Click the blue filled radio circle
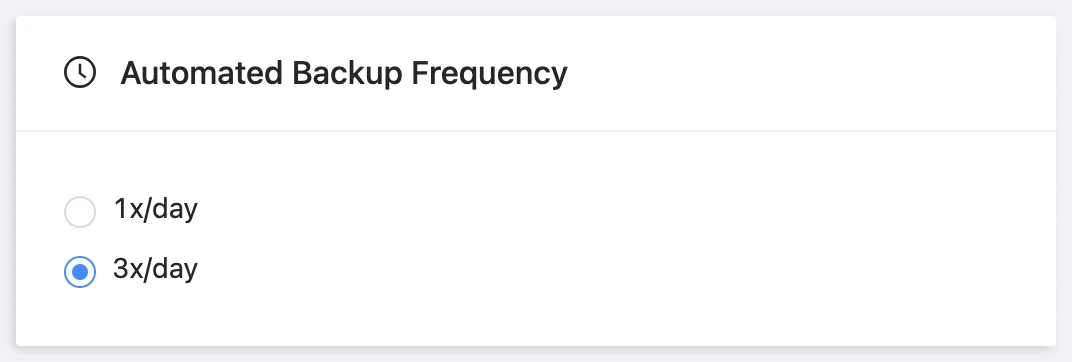Viewport: 1072px width, 362px height. tap(80, 272)
